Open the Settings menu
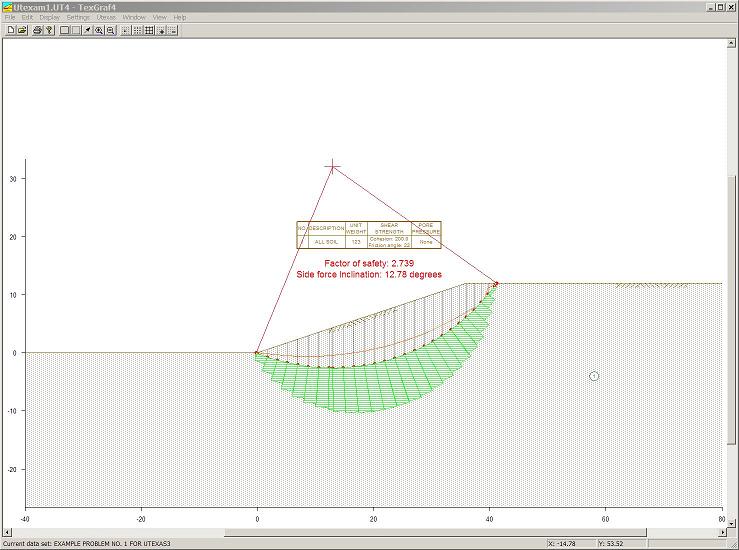The image size is (739, 550). coord(78,17)
